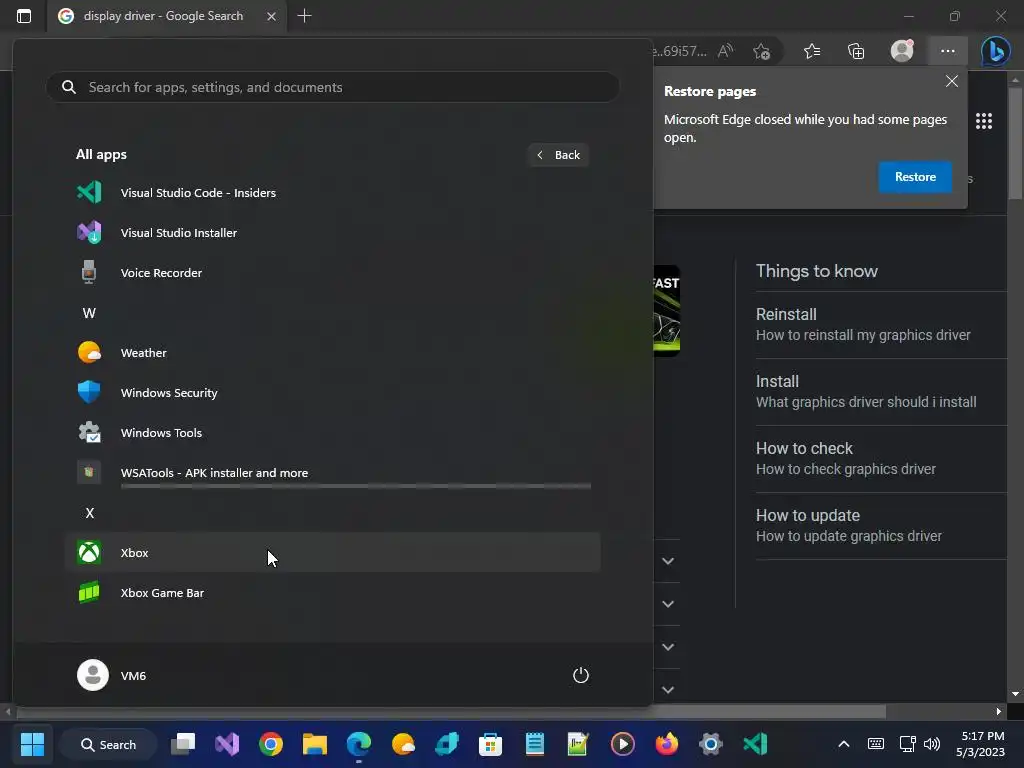
Task: Launch Windows Security from the list
Action: (x=332, y=392)
